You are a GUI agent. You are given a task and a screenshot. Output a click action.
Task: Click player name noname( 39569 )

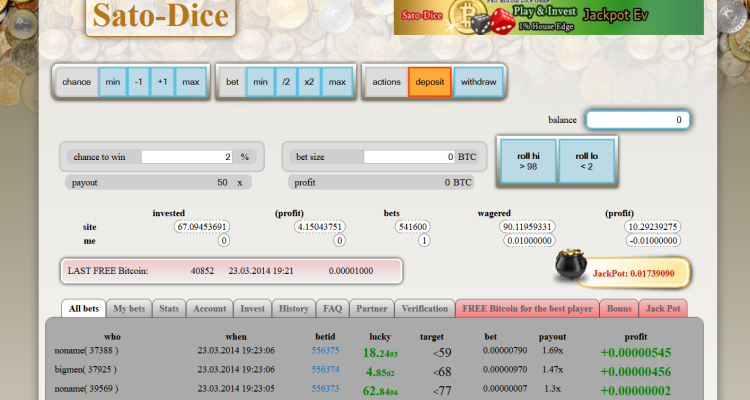coord(87,389)
